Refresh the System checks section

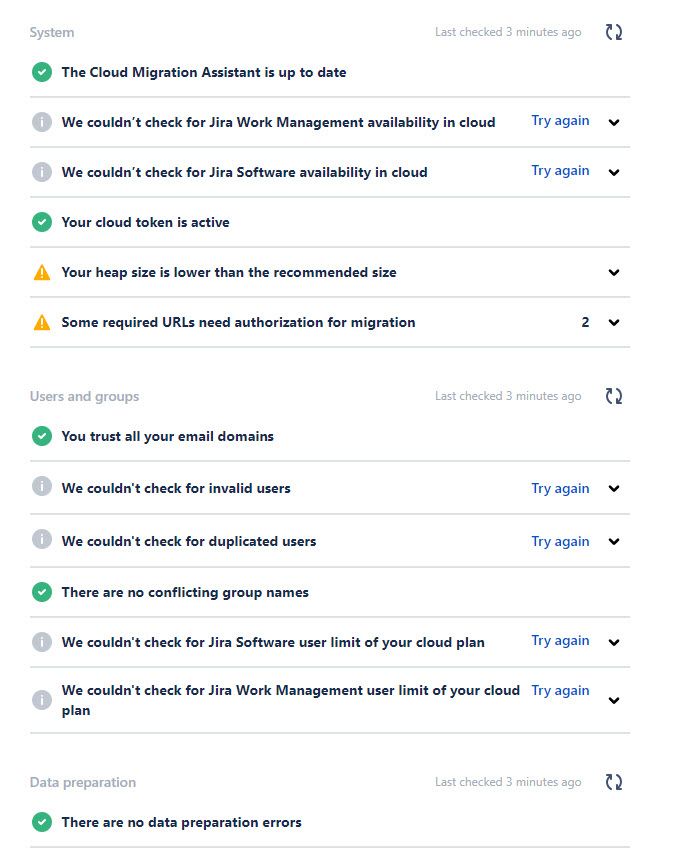pos(614,32)
